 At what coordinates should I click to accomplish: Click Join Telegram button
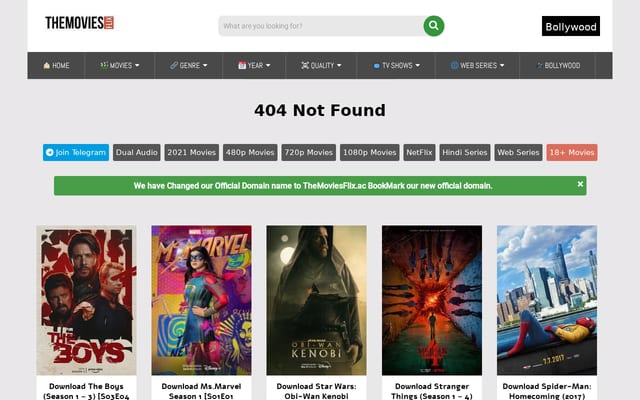coord(76,152)
